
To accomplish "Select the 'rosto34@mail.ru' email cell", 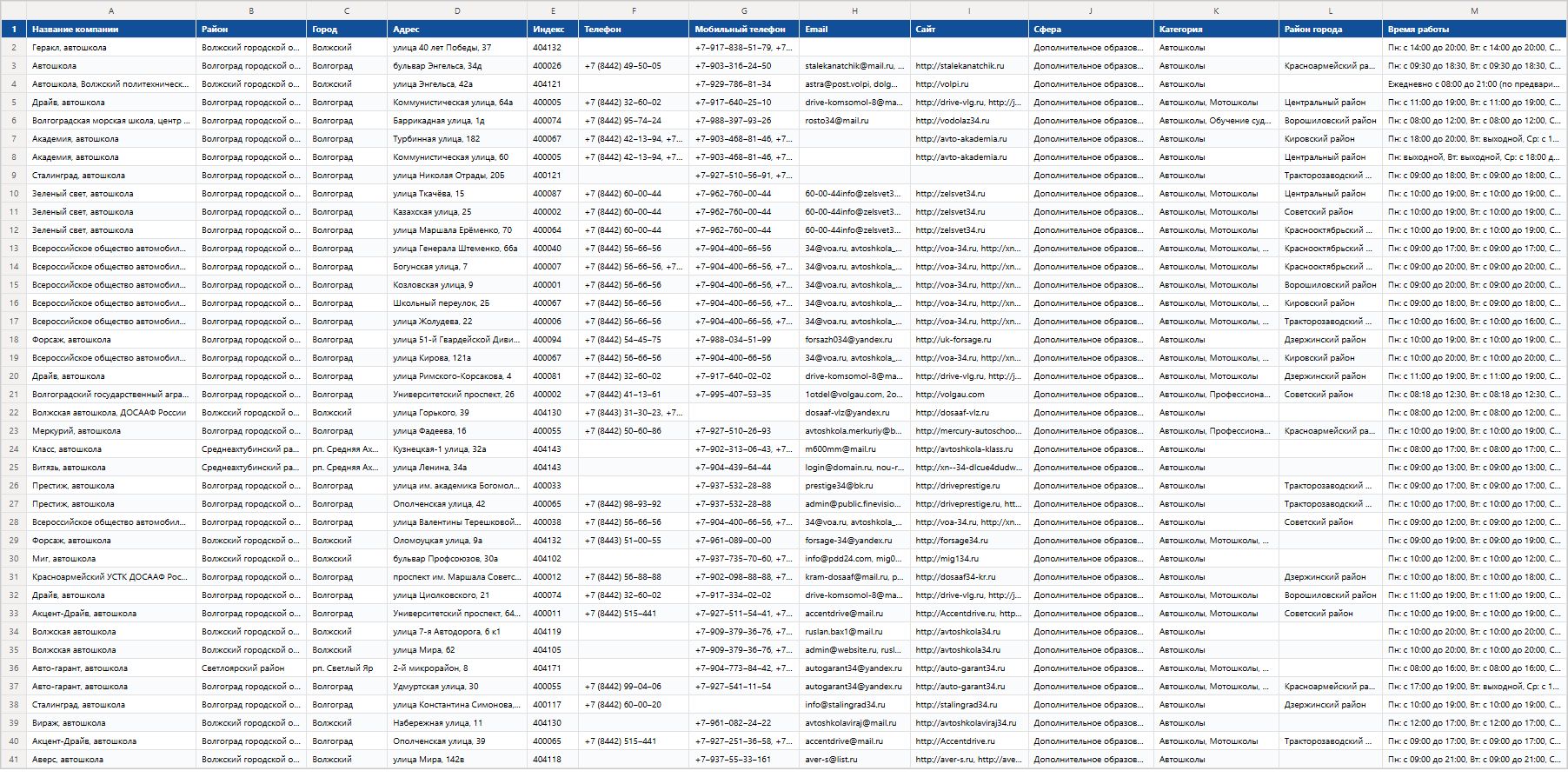I will [854, 121].
